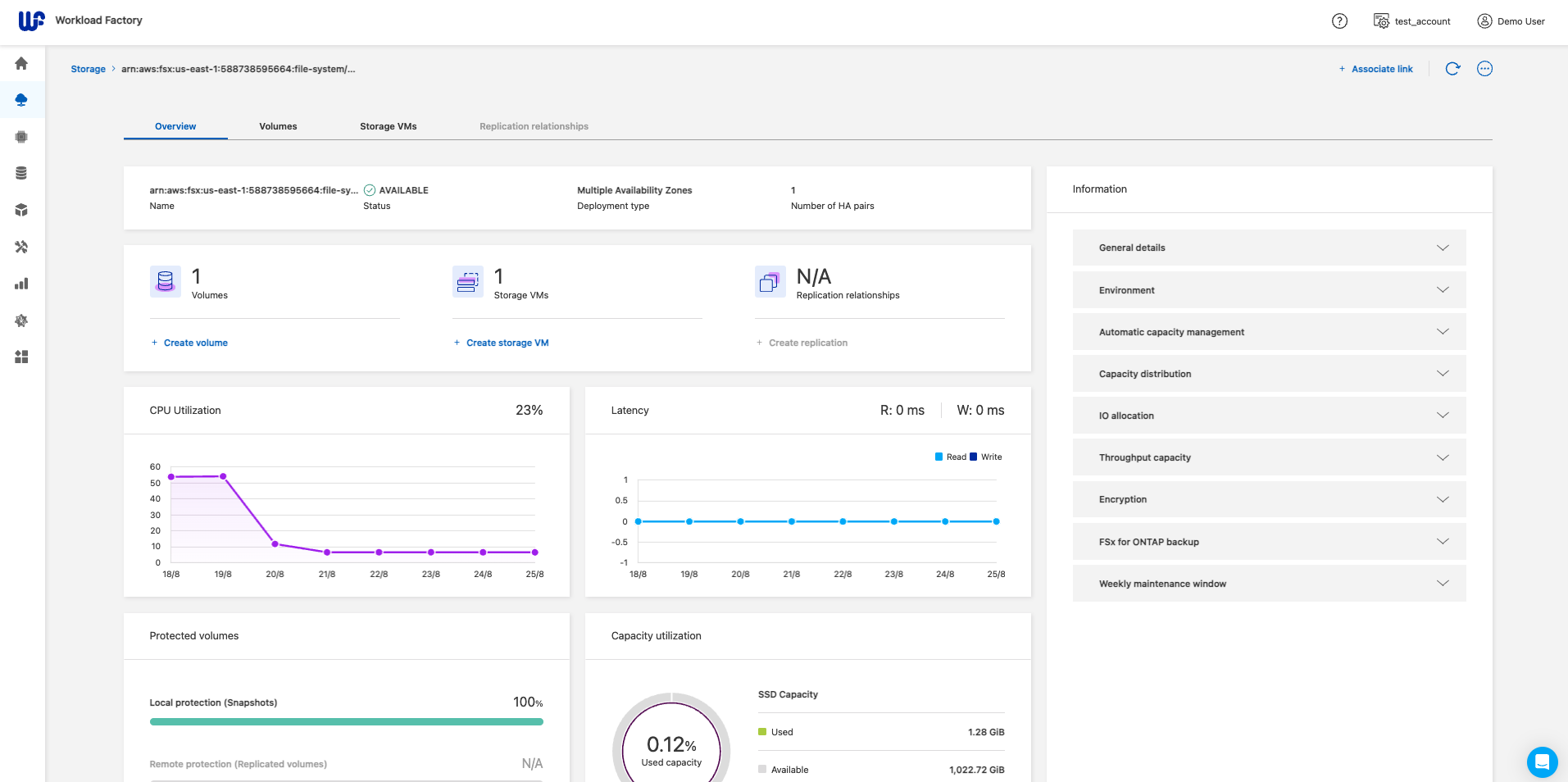This screenshot has height=782, width=1568.
Task: Open the chat support bubble icon
Action: 1541,762
